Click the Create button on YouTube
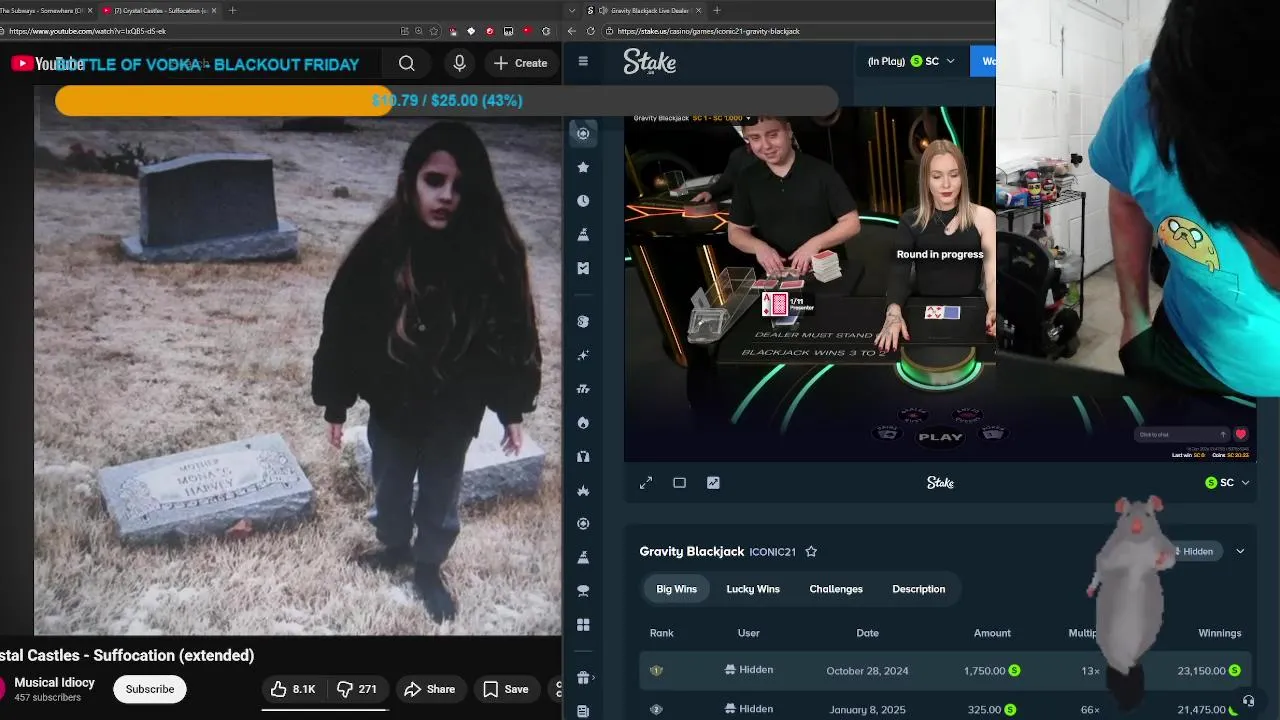 point(520,63)
